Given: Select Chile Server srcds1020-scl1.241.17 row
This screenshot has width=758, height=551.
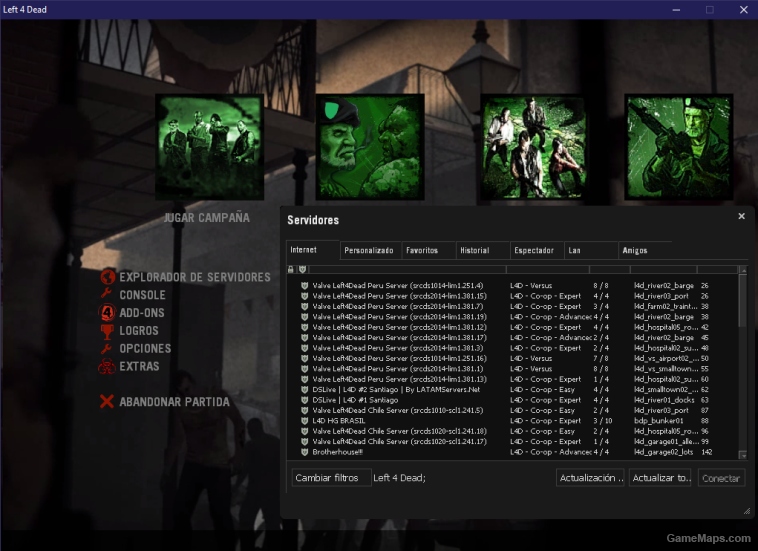Looking at the screenshot, I should point(512,441).
